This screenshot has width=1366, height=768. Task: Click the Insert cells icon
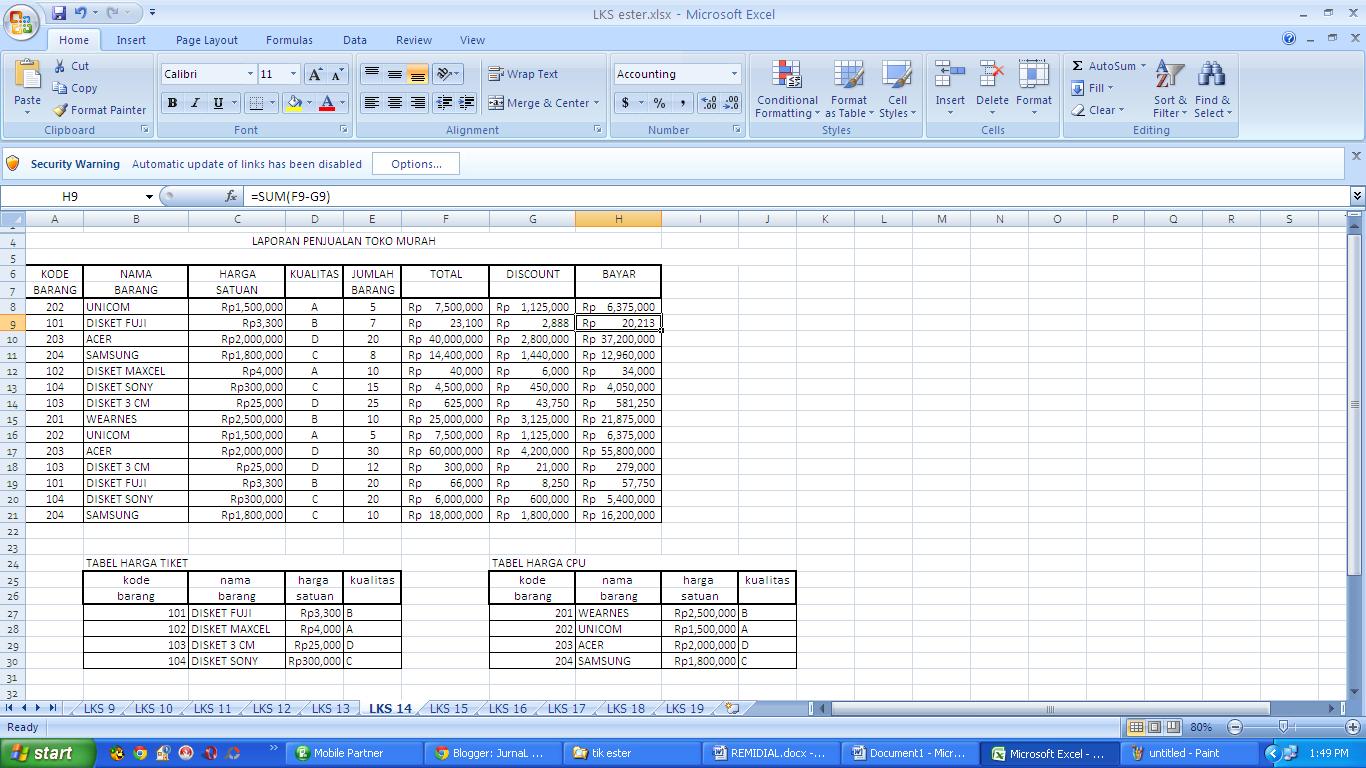pyautogui.click(x=950, y=76)
